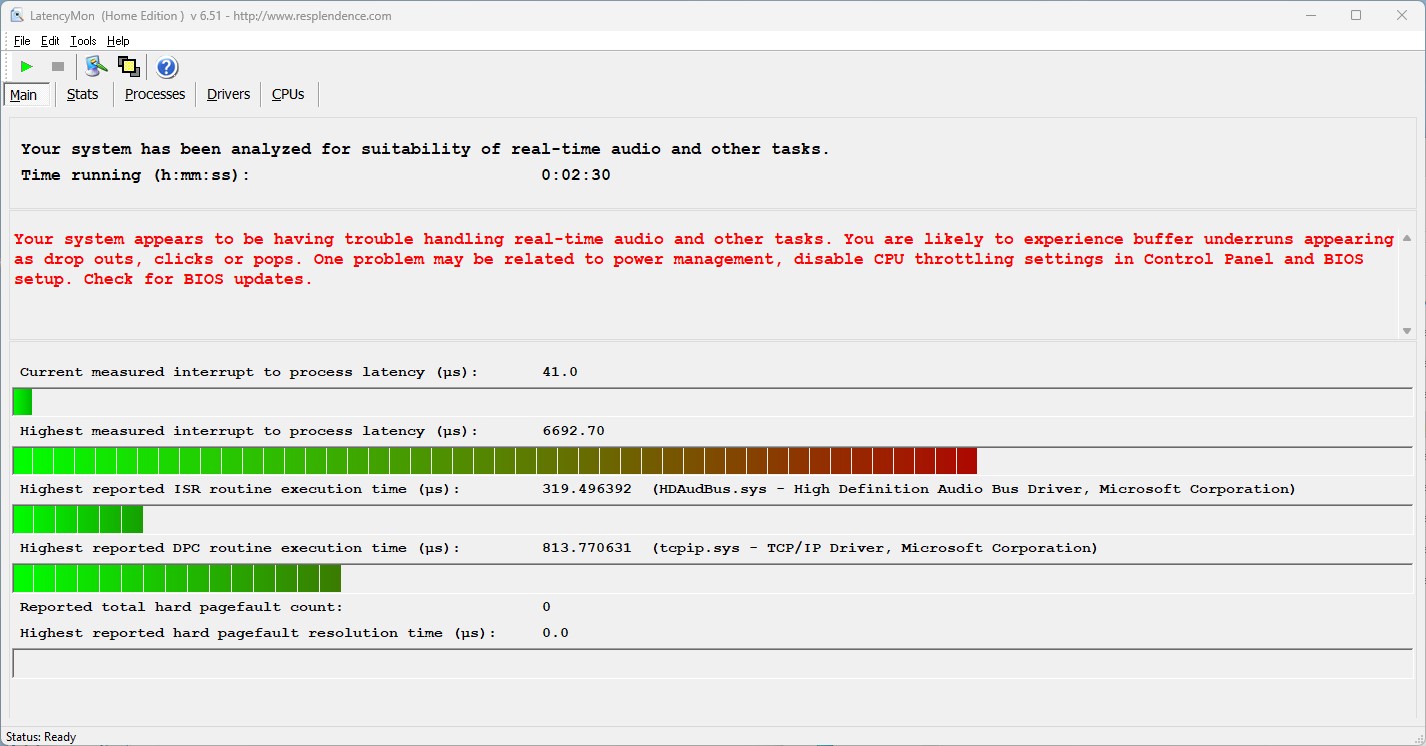
Task: Click the highest ISR execution time bar
Action: 713,519
